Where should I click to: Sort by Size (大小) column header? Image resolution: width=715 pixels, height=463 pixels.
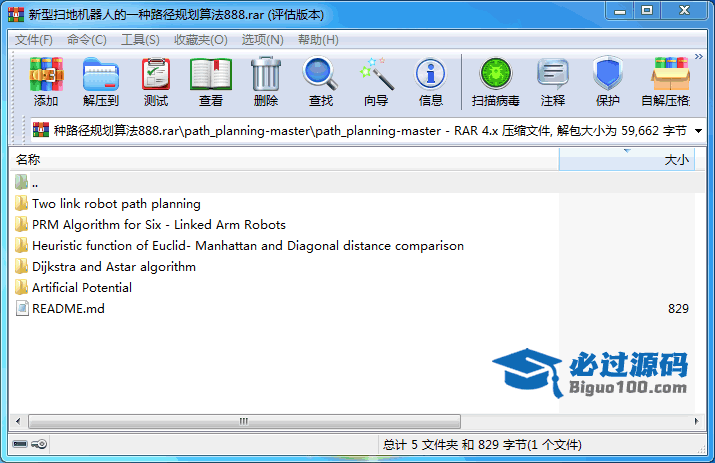pos(627,160)
